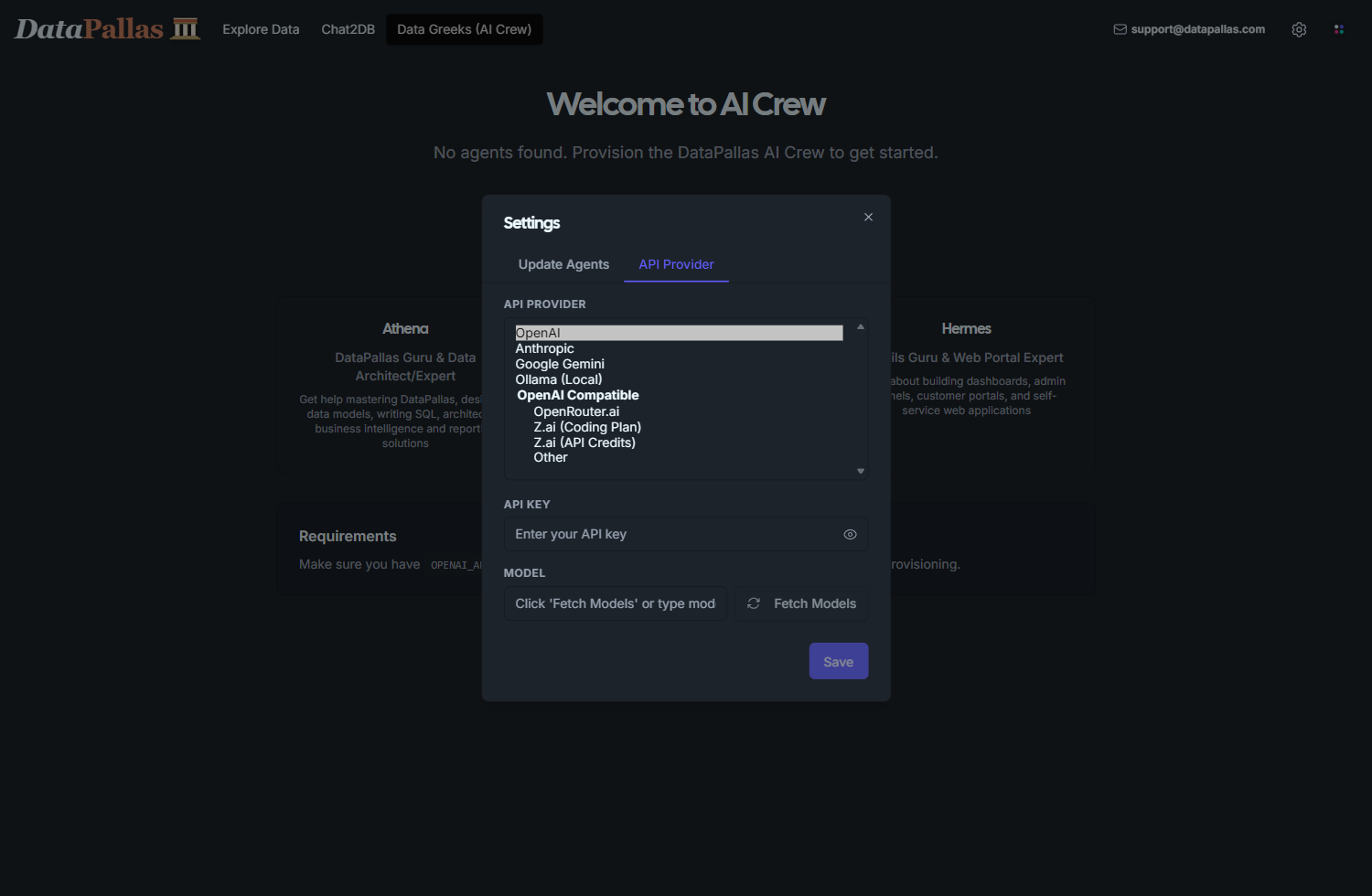Save the API provider settings

(x=839, y=661)
